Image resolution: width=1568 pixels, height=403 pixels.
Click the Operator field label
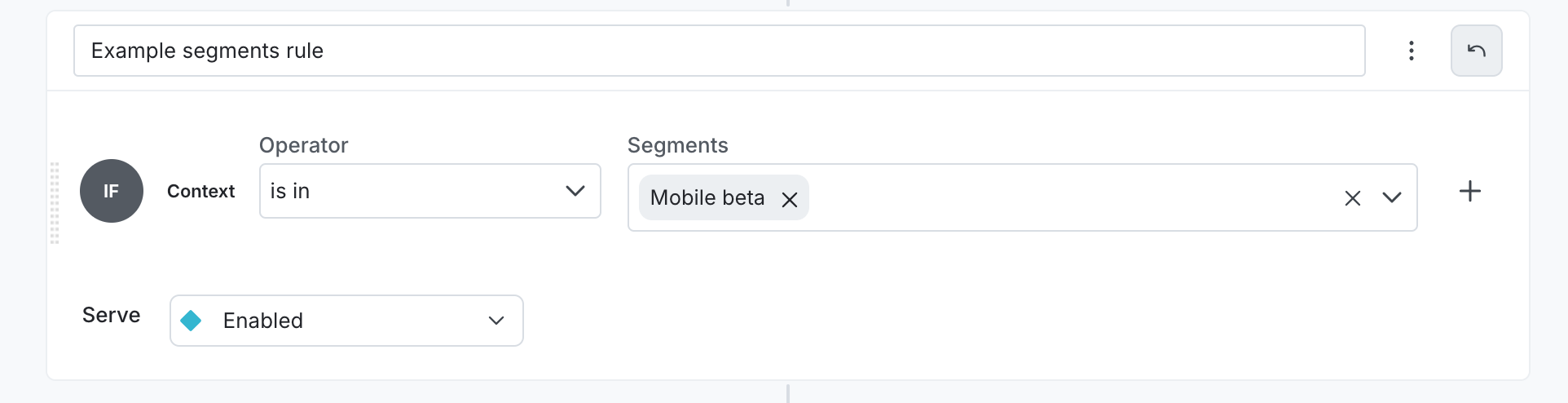pyautogui.click(x=303, y=145)
